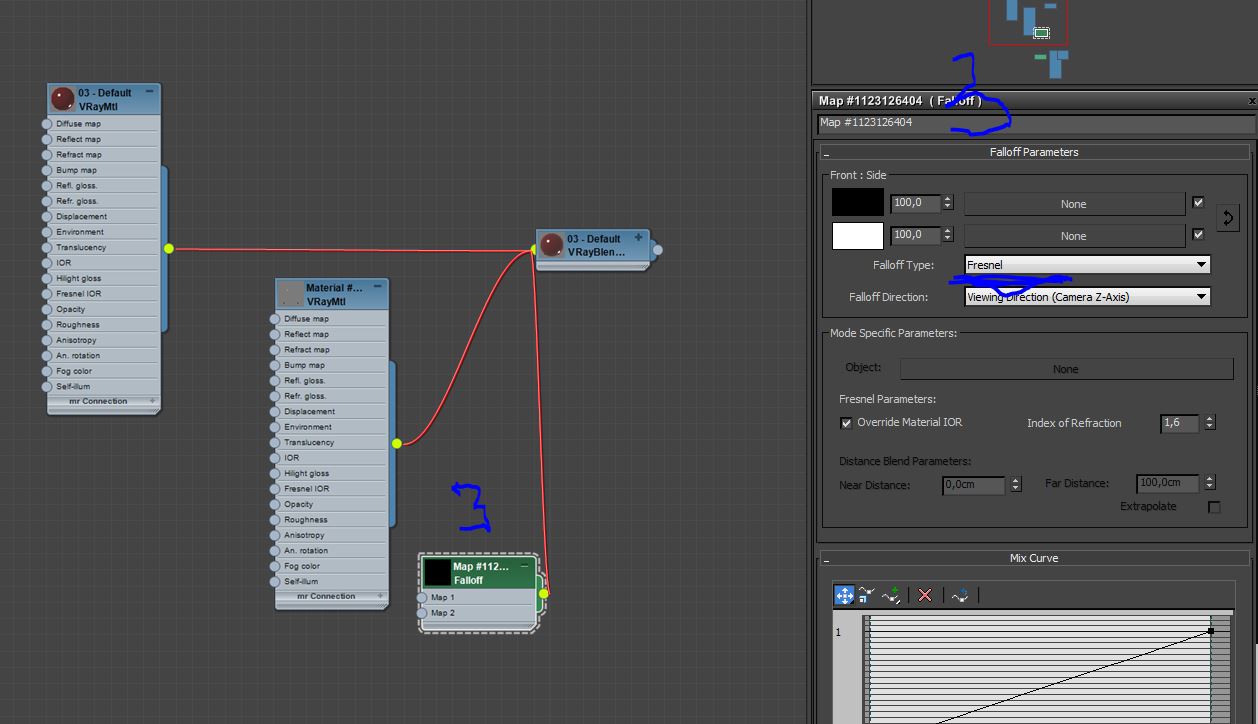Uncheck the front (black) map enable checkbox

[1198, 203]
